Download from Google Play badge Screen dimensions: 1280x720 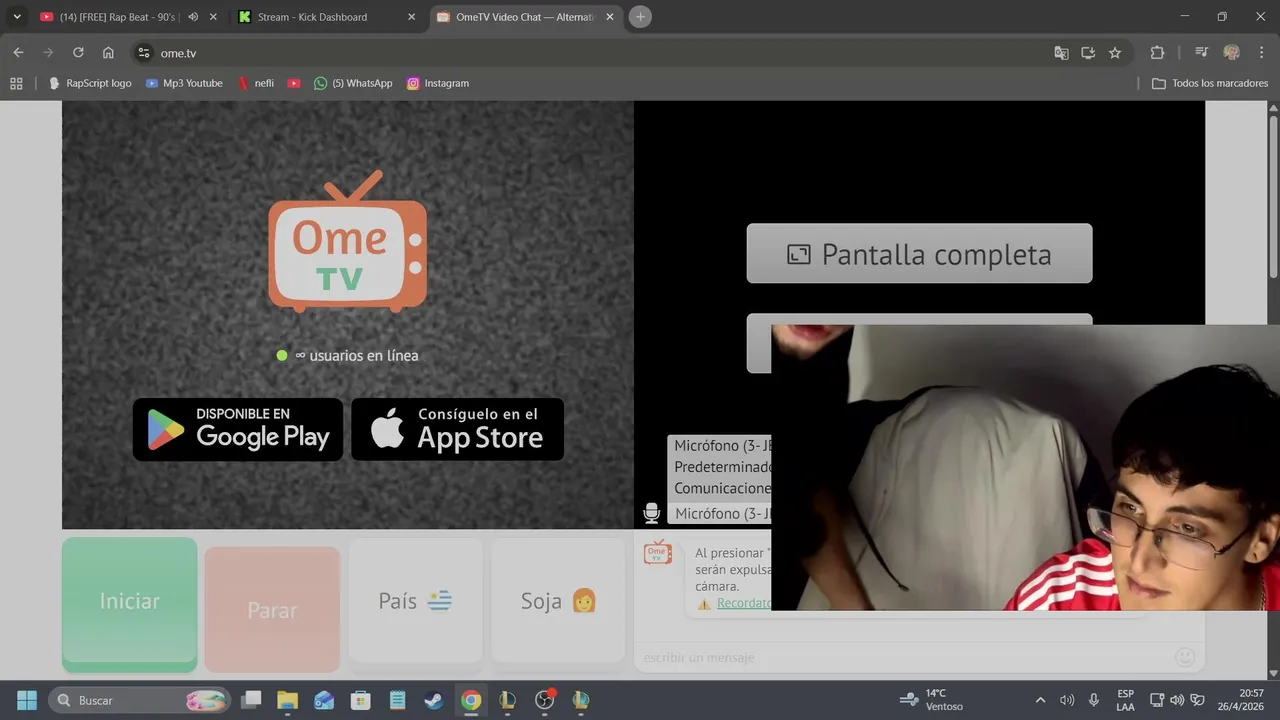click(238, 429)
